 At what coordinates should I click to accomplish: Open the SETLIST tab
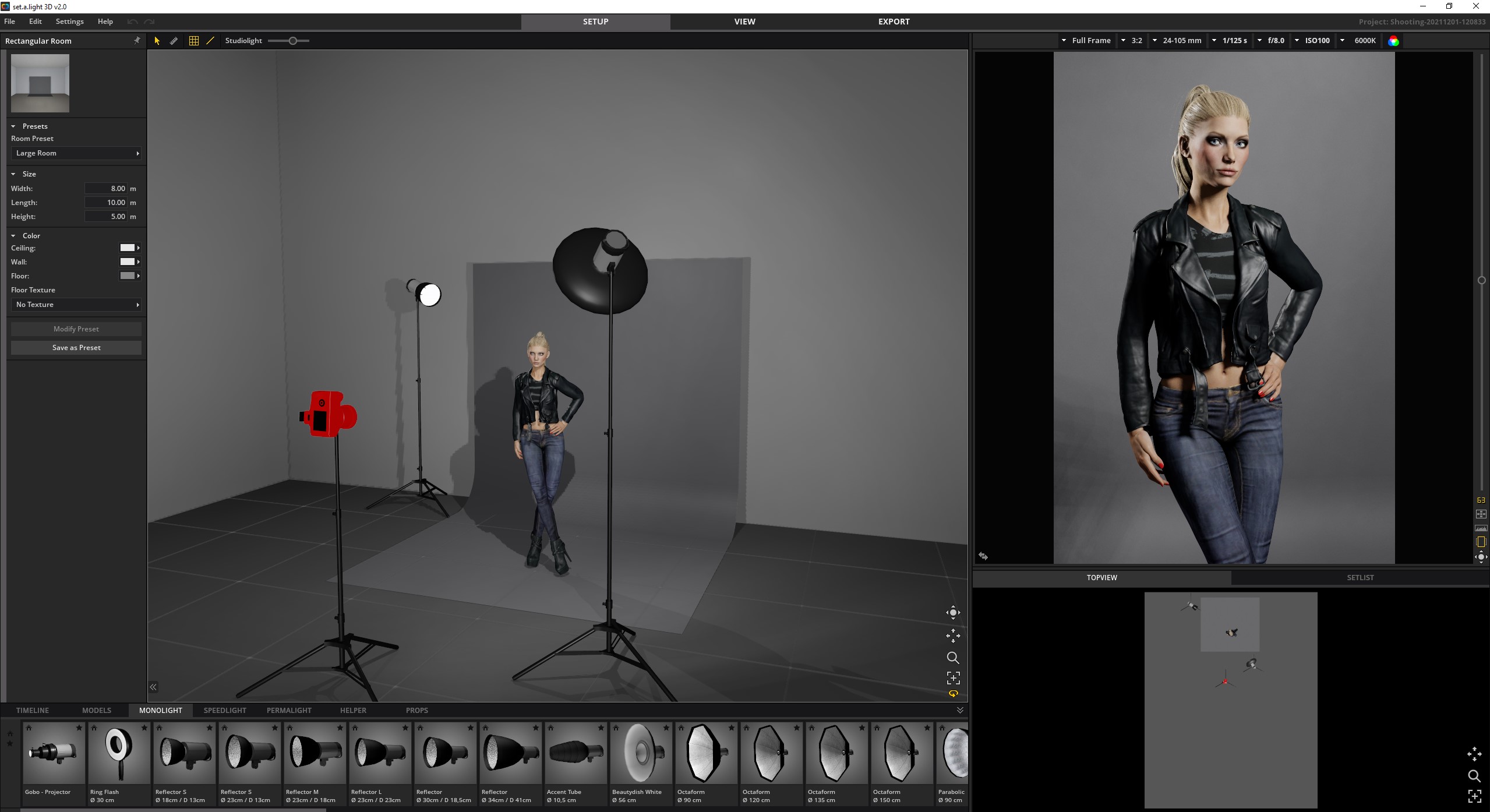point(1360,577)
